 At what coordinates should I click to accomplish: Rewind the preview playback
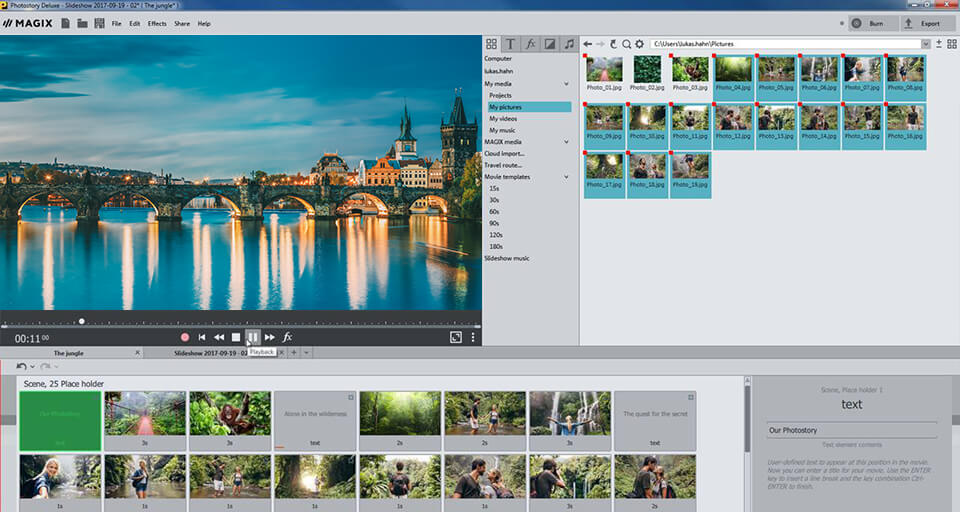coord(219,337)
